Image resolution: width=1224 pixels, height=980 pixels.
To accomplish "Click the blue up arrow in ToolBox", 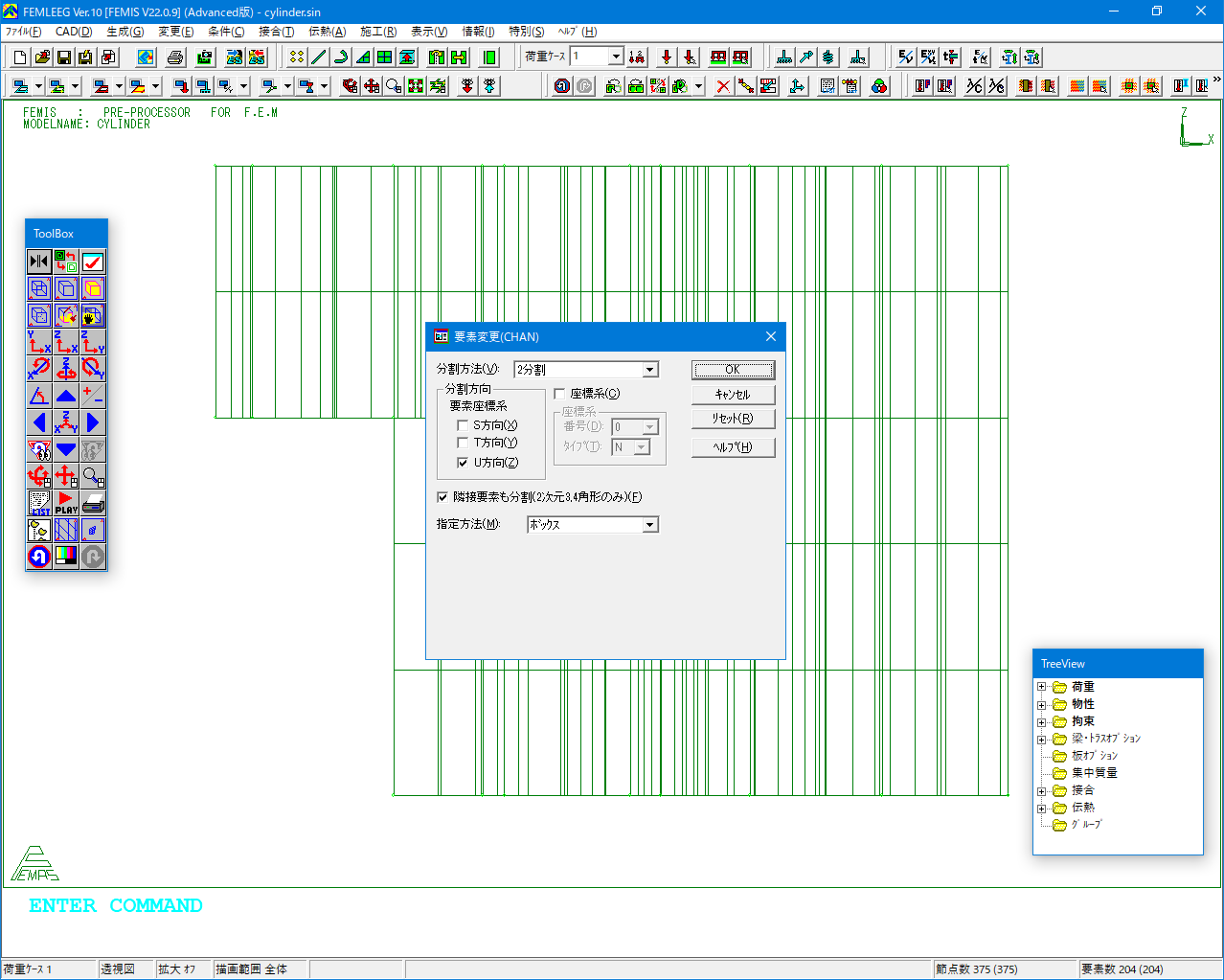I will click(x=66, y=396).
